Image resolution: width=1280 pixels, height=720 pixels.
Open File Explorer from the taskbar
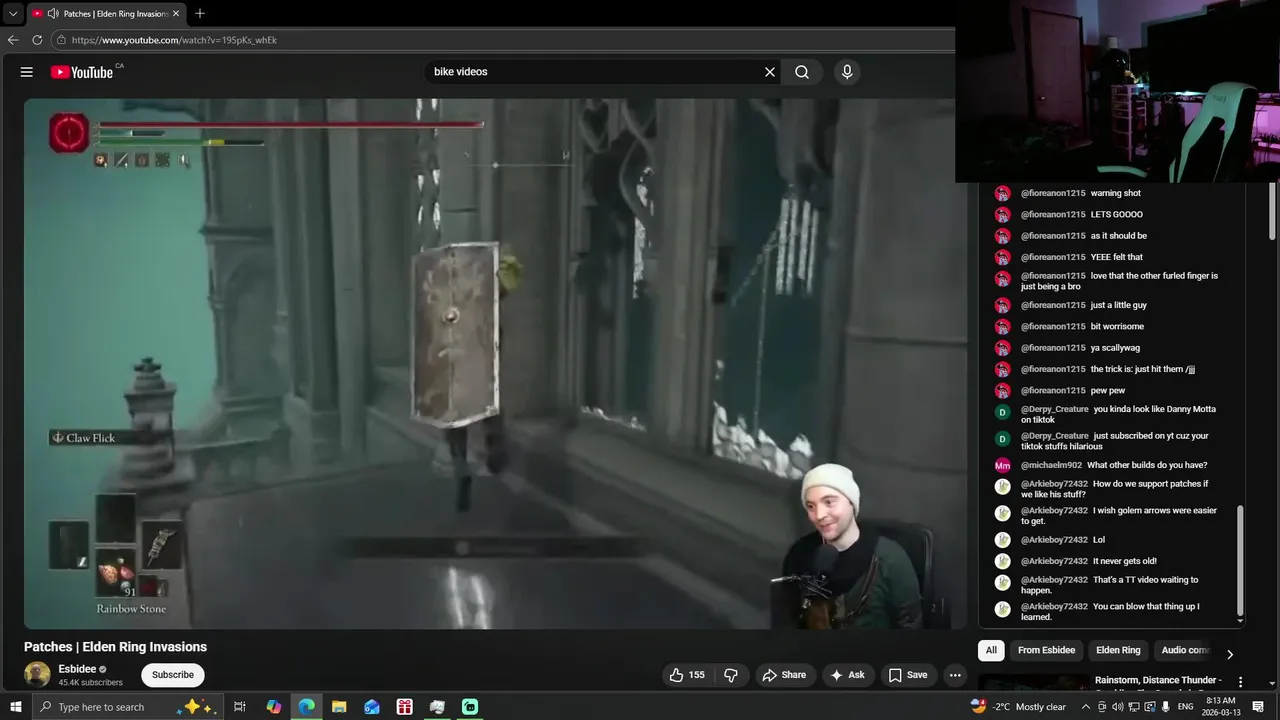[x=339, y=707]
